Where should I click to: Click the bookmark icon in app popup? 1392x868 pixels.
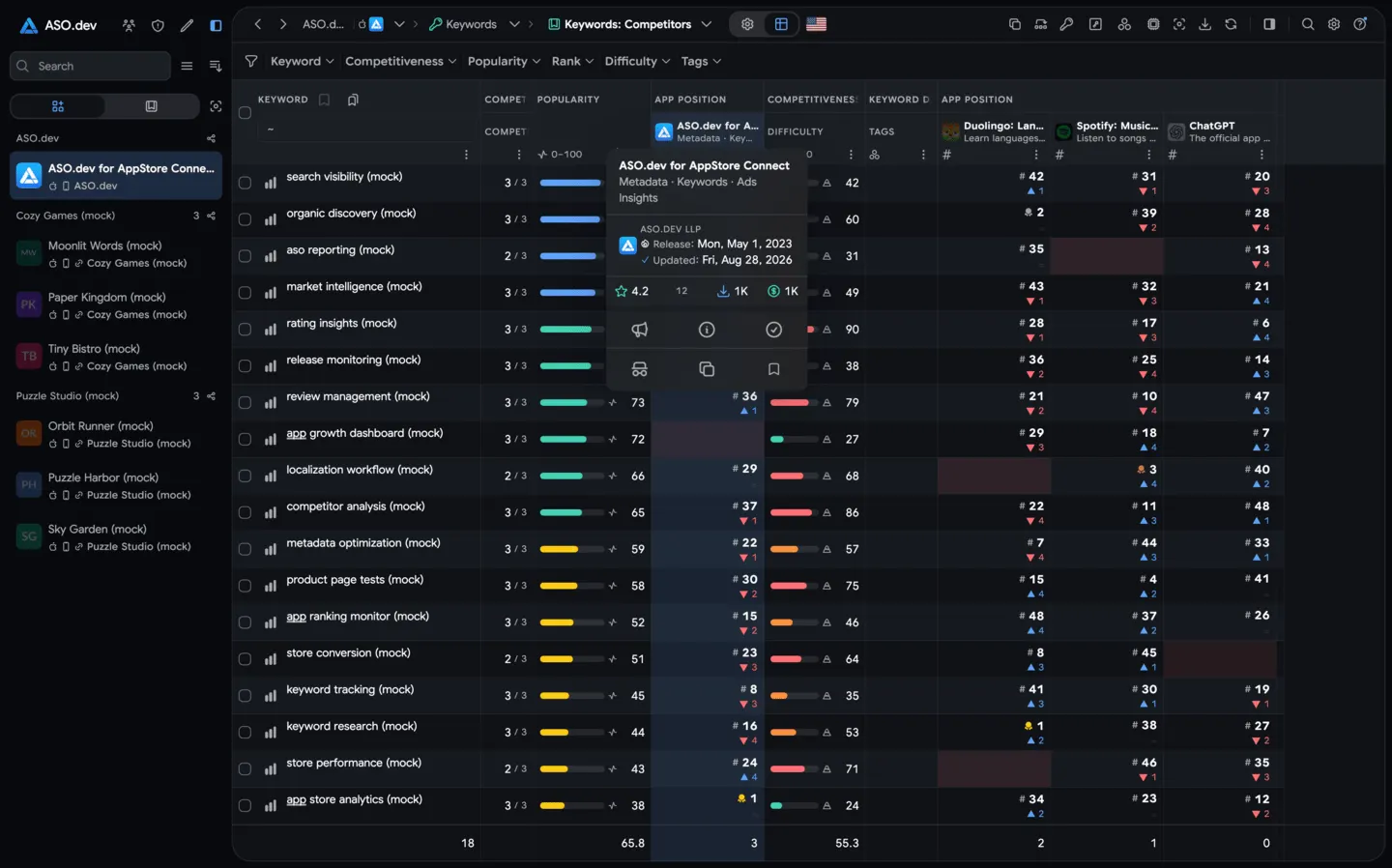pos(773,369)
